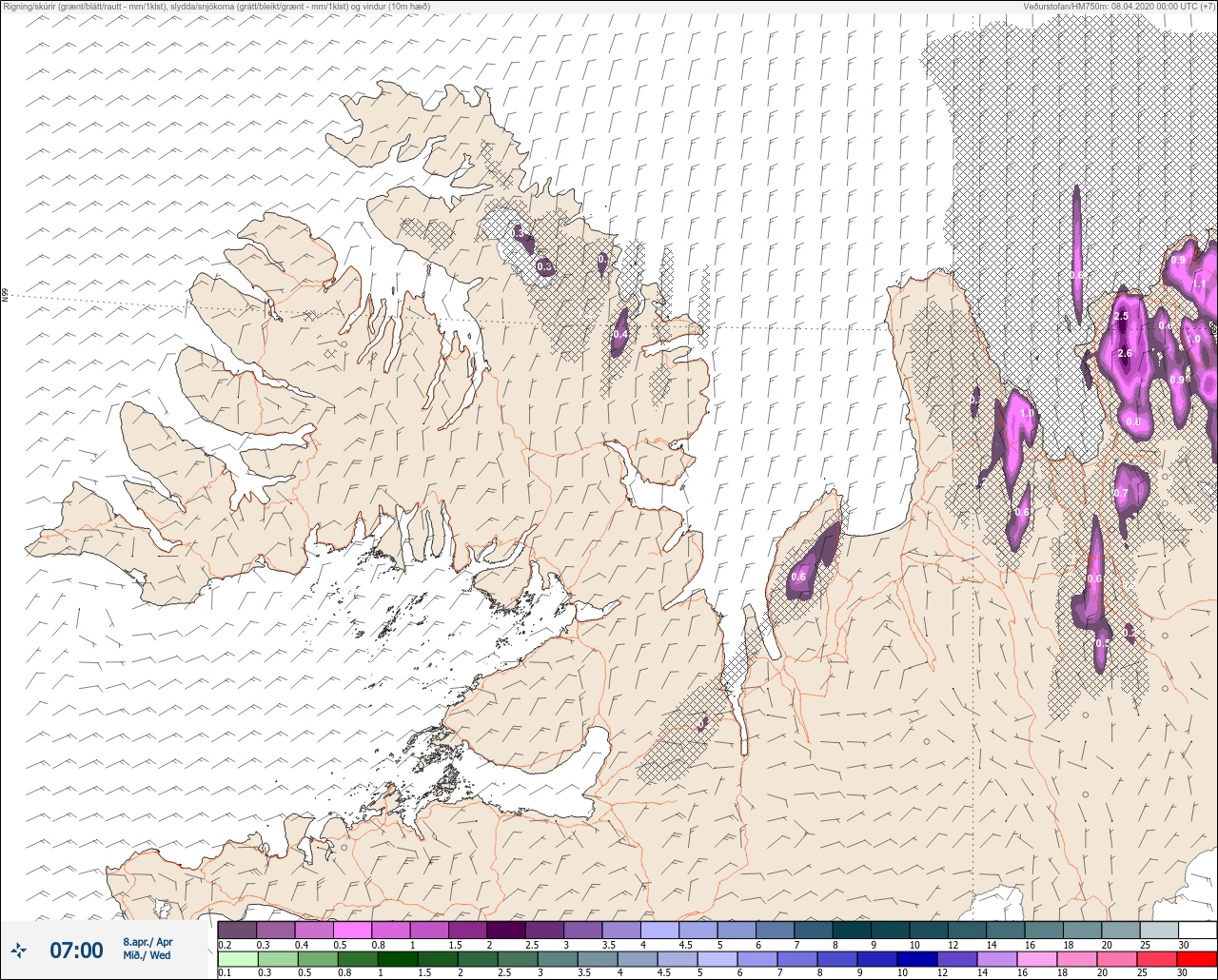Click the map title starting 'Rigning/skúrir'
This screenshot has width=1218, height=980.
[217, 7]
